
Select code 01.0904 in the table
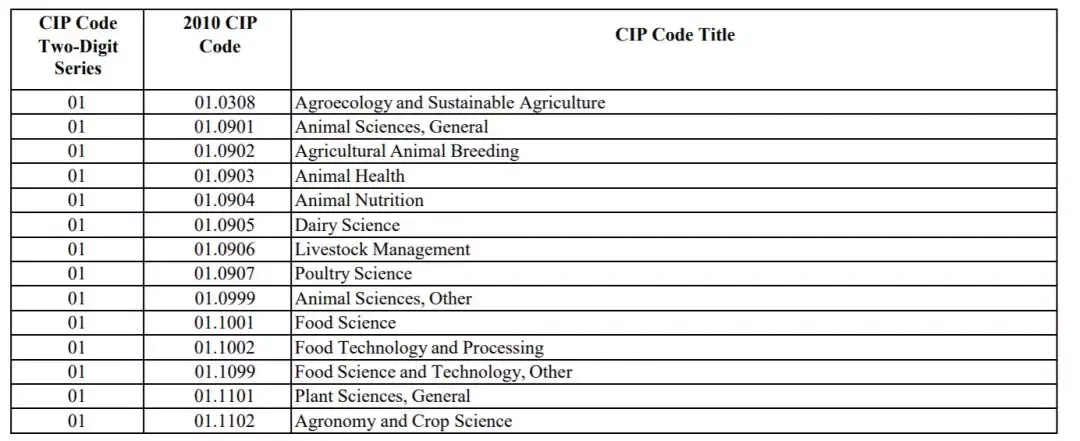(224, 200)
